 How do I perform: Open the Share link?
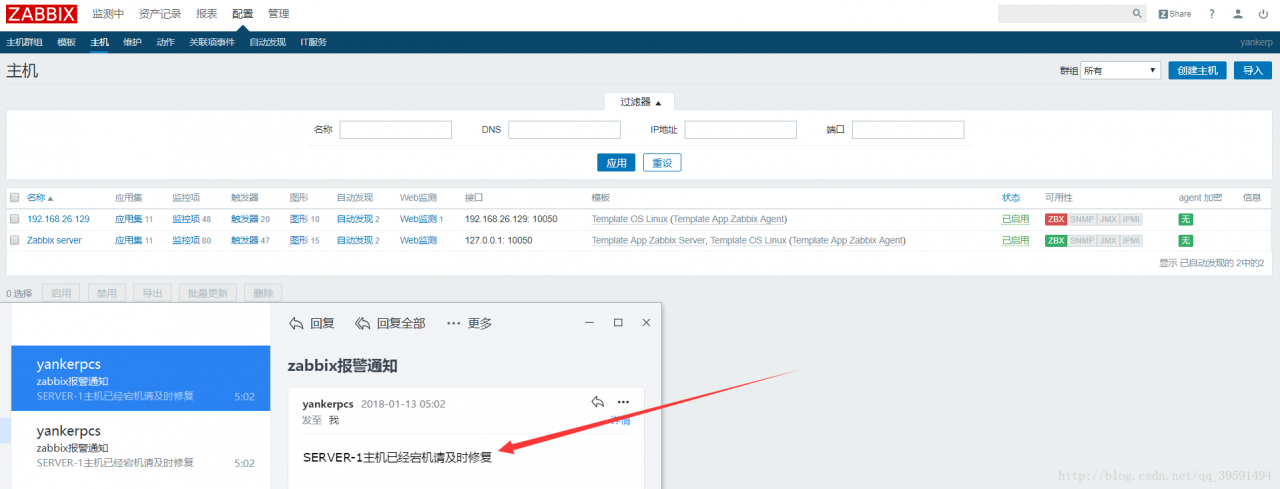coord(1175,14)
